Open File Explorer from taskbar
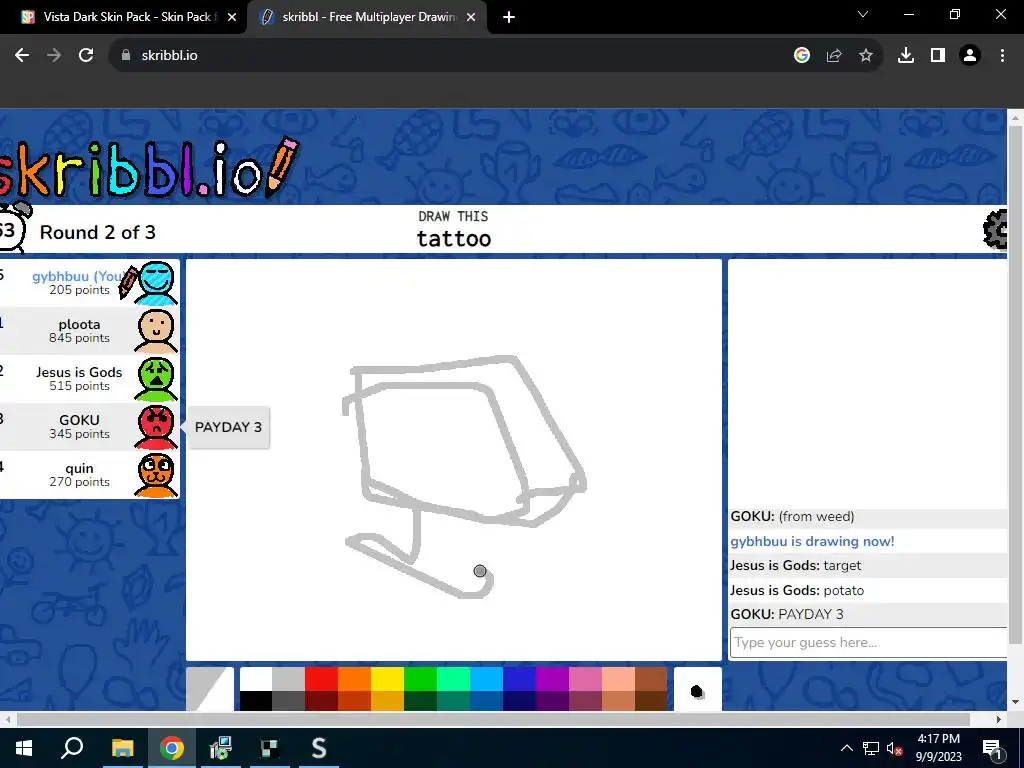1024x768 pixels. click(x=122, y=748)
